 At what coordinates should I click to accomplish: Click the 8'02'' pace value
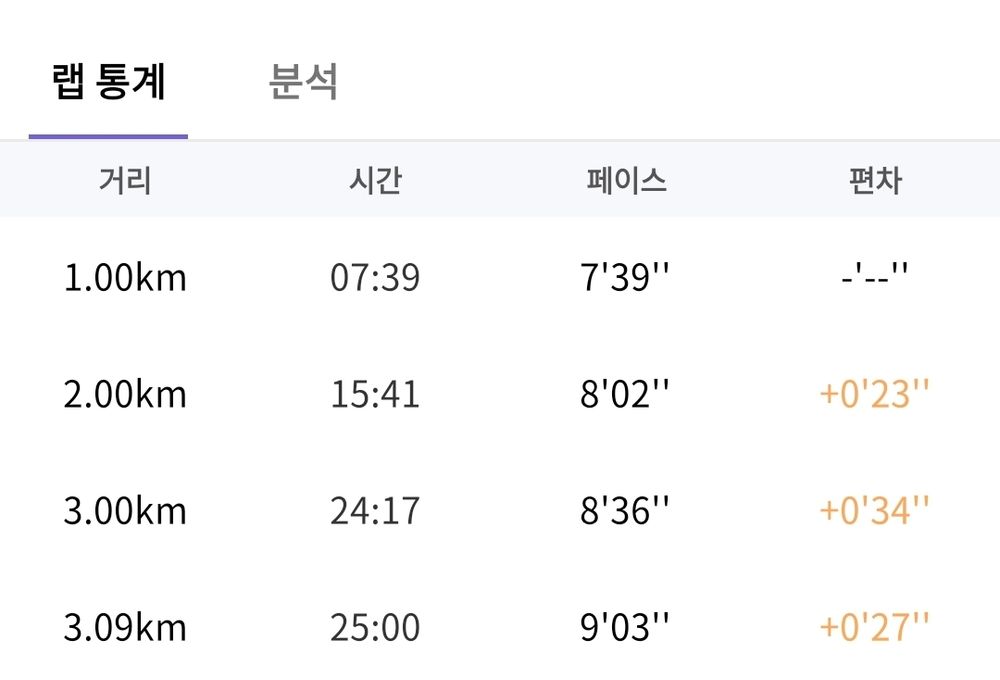pyautogui.click(x=624, y=393)
